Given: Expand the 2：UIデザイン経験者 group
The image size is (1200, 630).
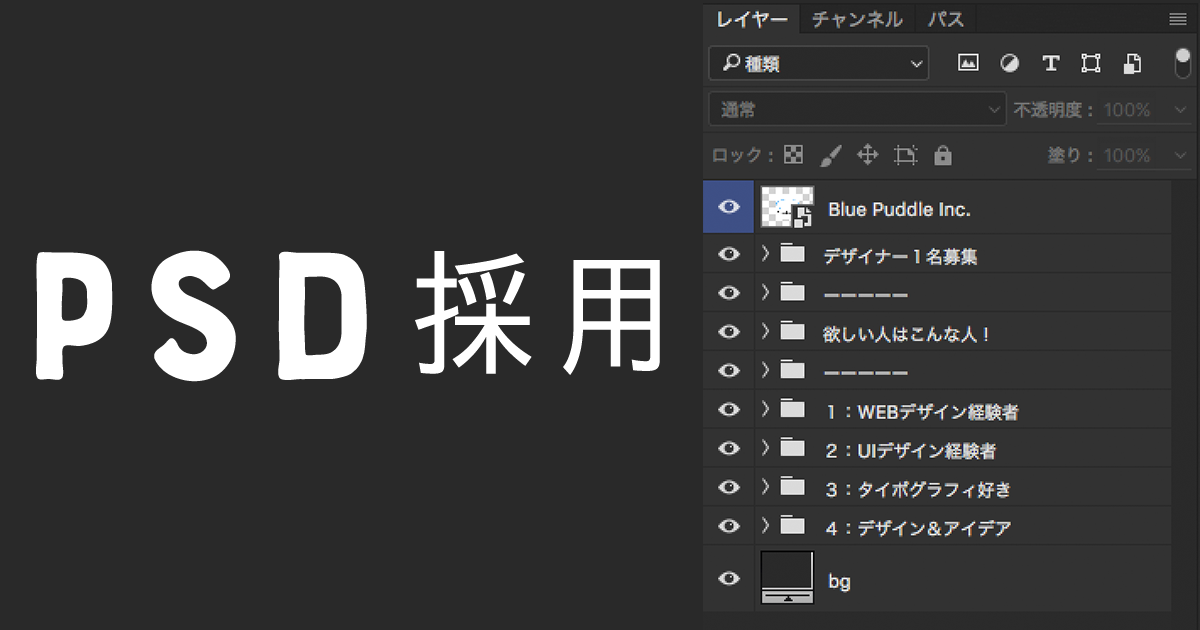Looking at the screenshot, I should tap(763, 449).
